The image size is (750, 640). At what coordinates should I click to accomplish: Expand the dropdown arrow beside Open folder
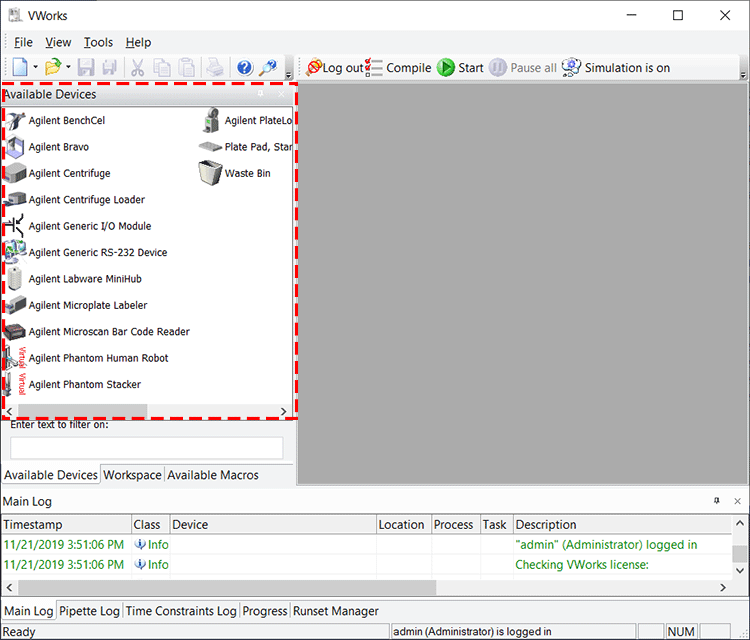(x=68, y=67)
